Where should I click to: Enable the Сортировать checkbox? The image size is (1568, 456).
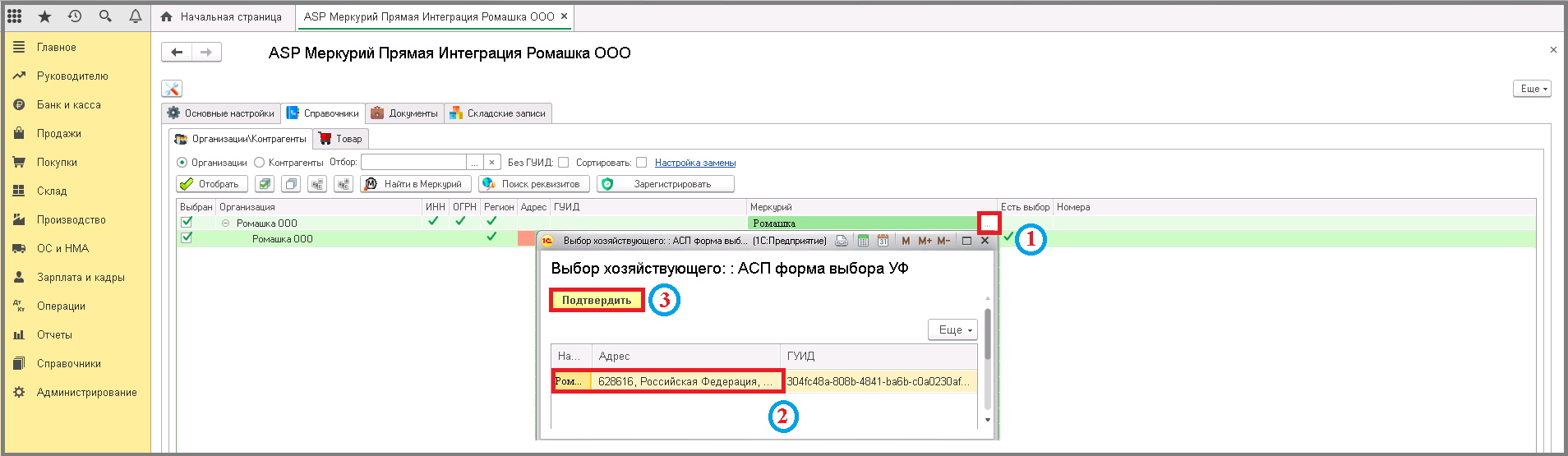coord(642,163)
